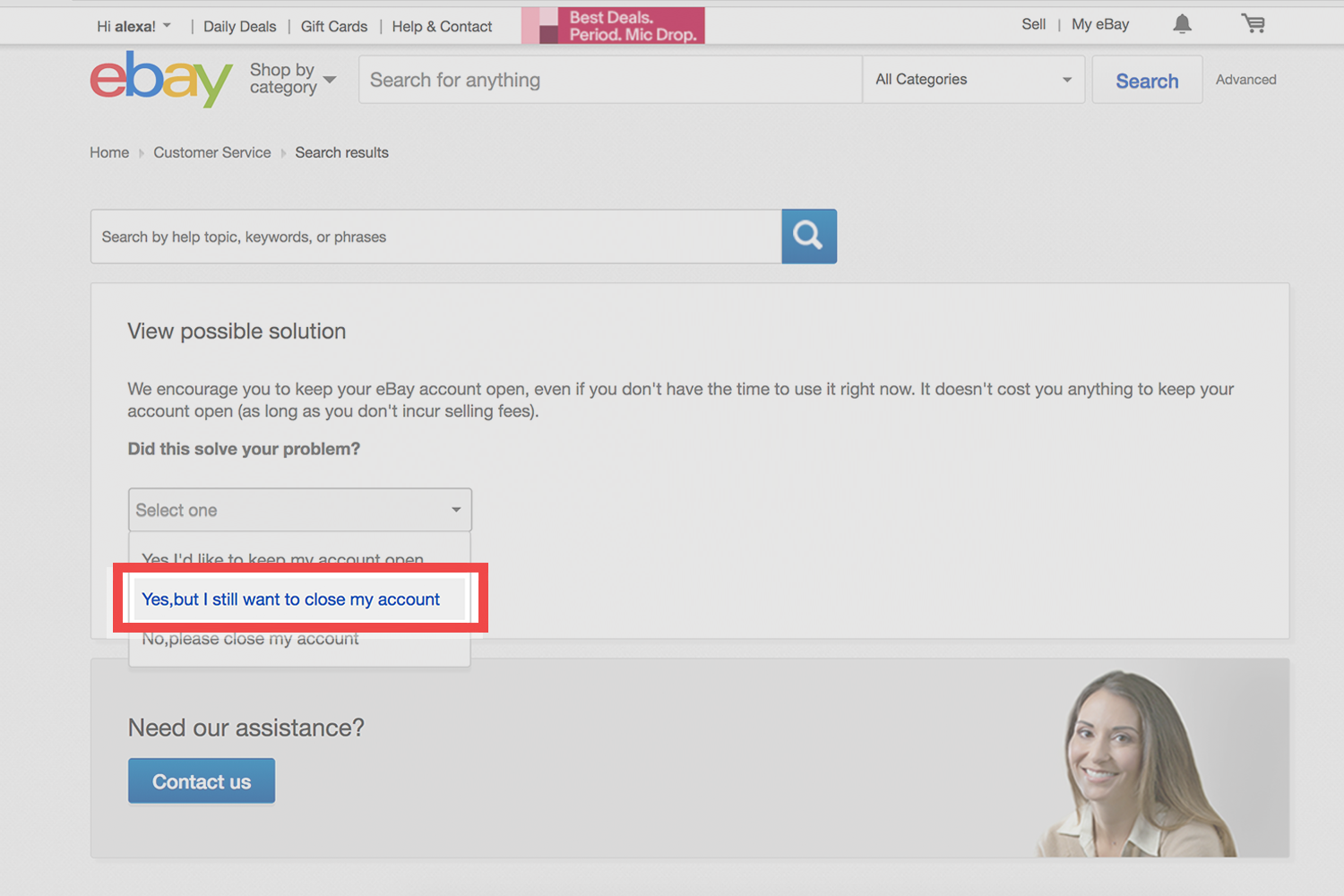Screen dimensions: 1344x896
Task: Open the Hi alexa! account menu
Action: (133, 25)
